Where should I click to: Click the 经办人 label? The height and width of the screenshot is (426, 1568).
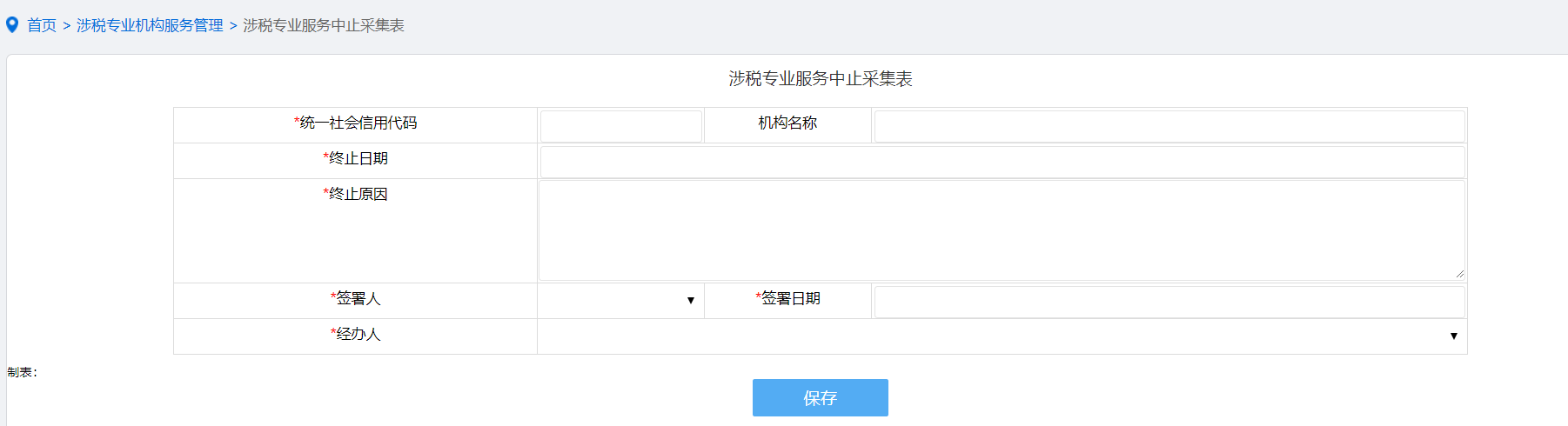(356, 335)
